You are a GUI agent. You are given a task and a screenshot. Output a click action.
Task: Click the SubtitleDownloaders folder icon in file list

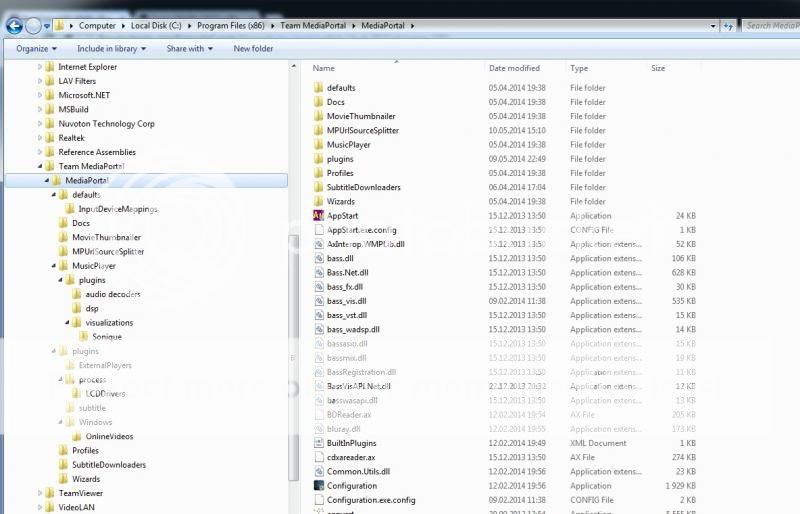319,187
